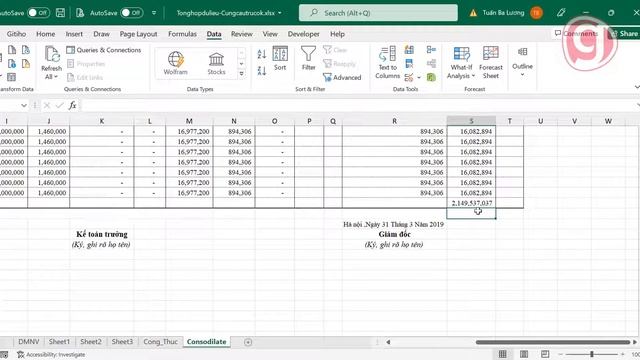Viewport: 640px width, 360px height.
Task: Open the Sort dialog
Action: point(280,58)
